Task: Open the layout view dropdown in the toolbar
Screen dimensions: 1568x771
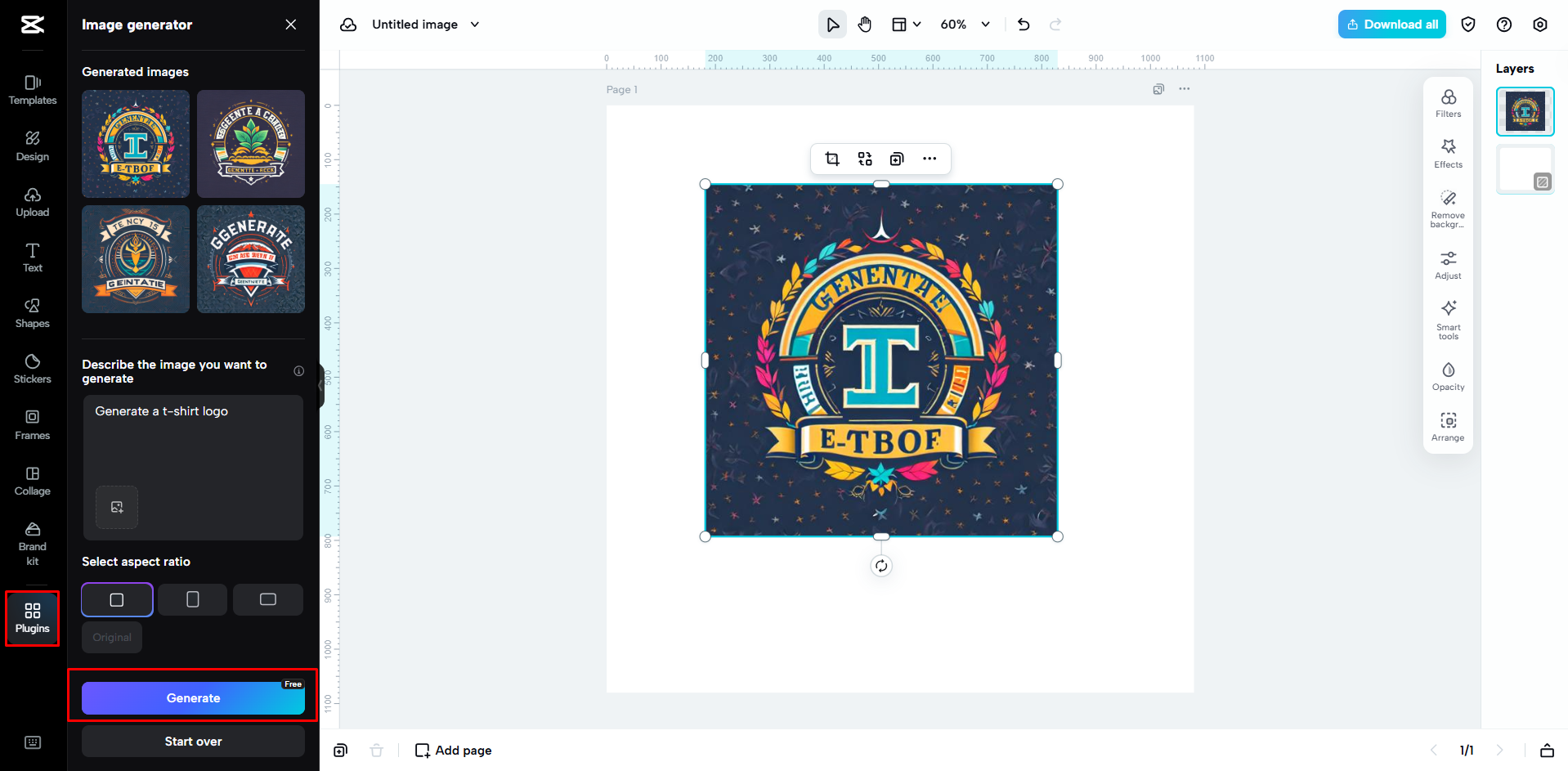Action: point(906,24)
